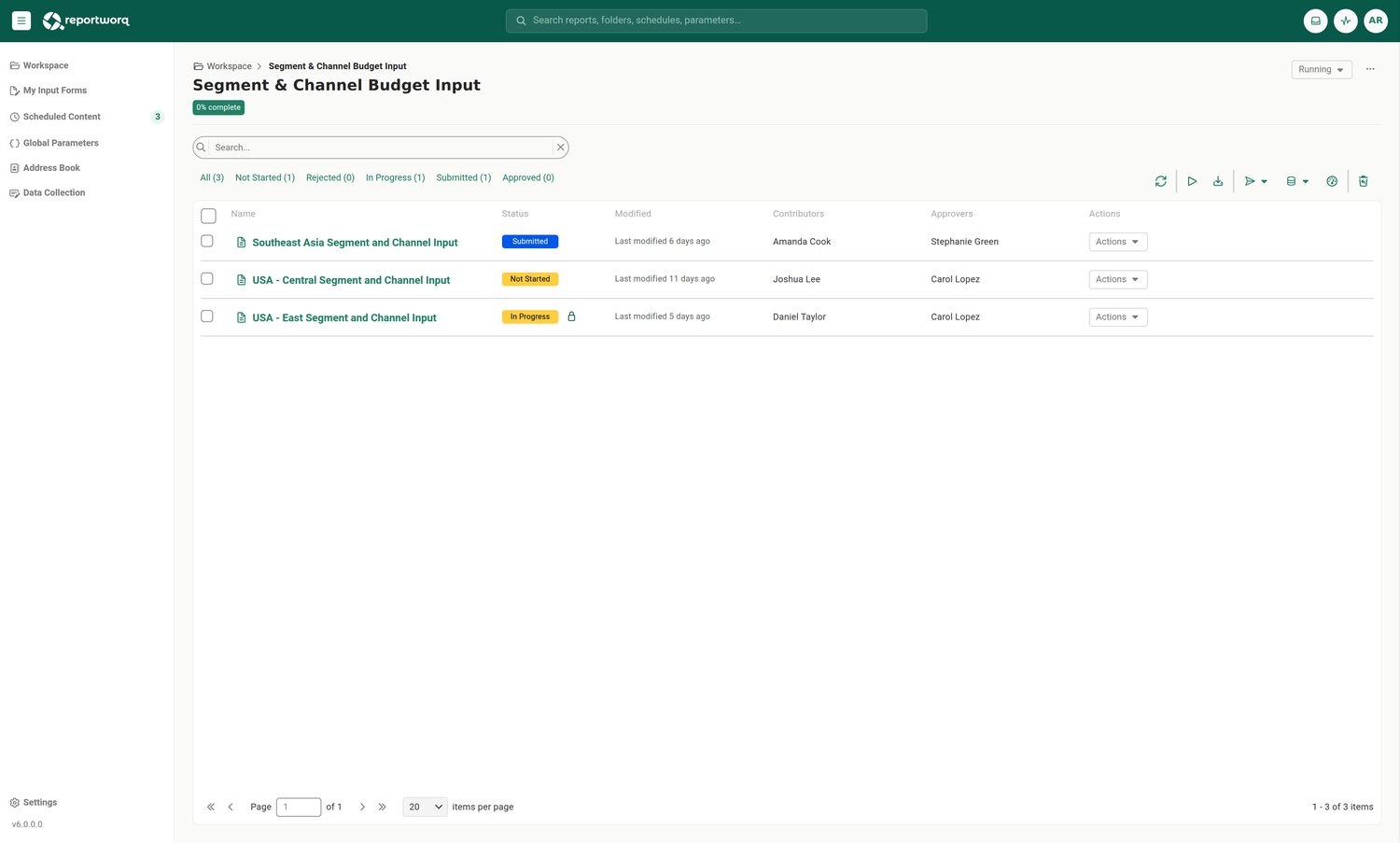Click the Not Started status badge
This screenshot has width=1400, height=843.
click(x=530, y=279)
